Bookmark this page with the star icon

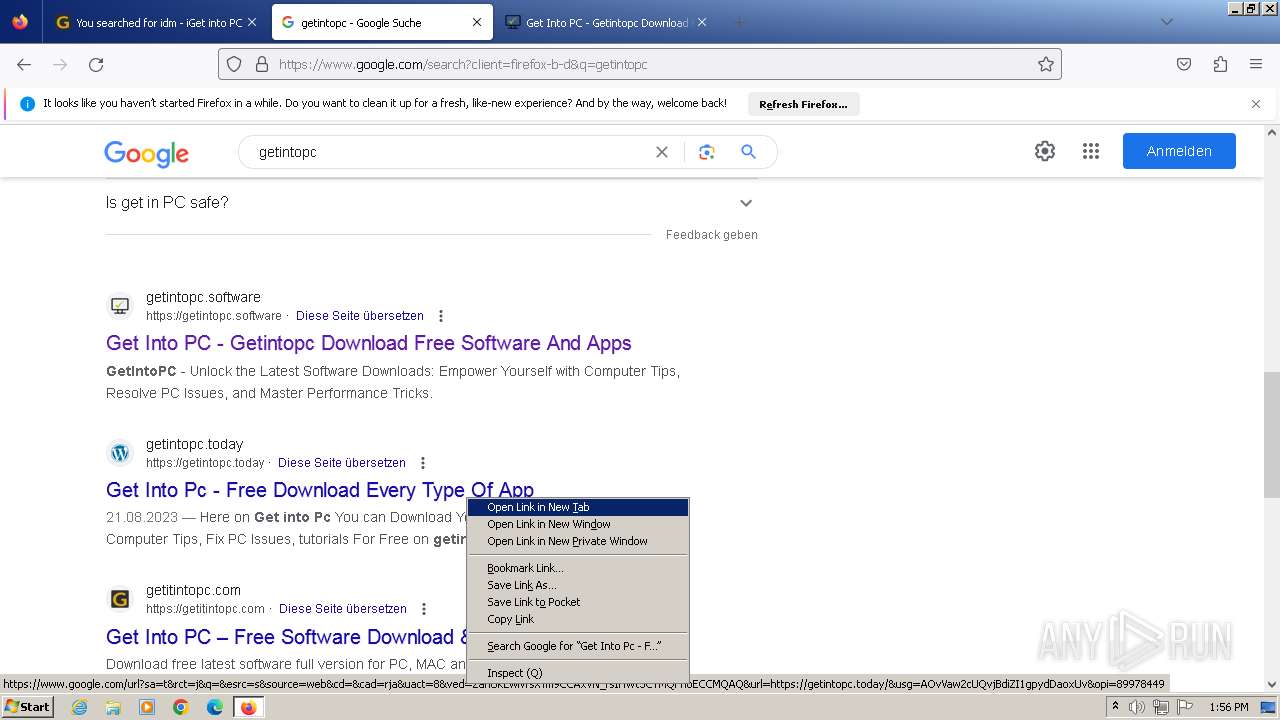(x=1046, y=64)
